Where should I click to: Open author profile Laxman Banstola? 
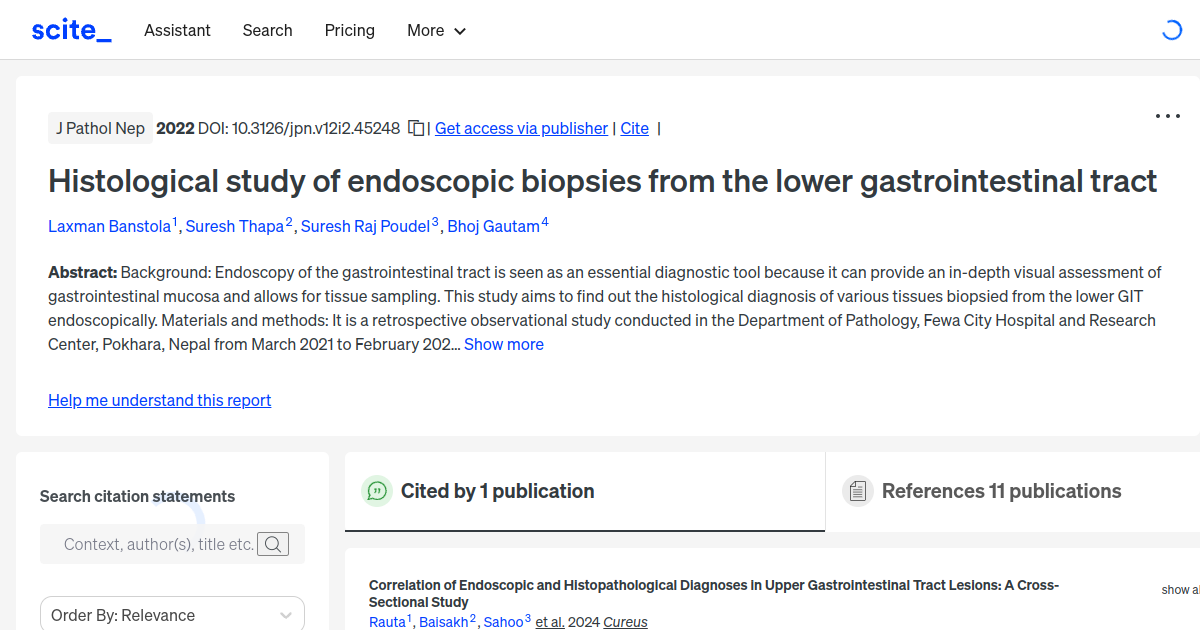click(x=109, y=226)
